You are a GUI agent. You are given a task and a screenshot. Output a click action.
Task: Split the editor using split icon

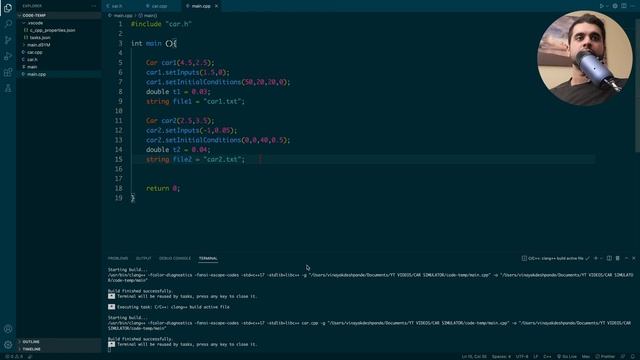point(624,6)
